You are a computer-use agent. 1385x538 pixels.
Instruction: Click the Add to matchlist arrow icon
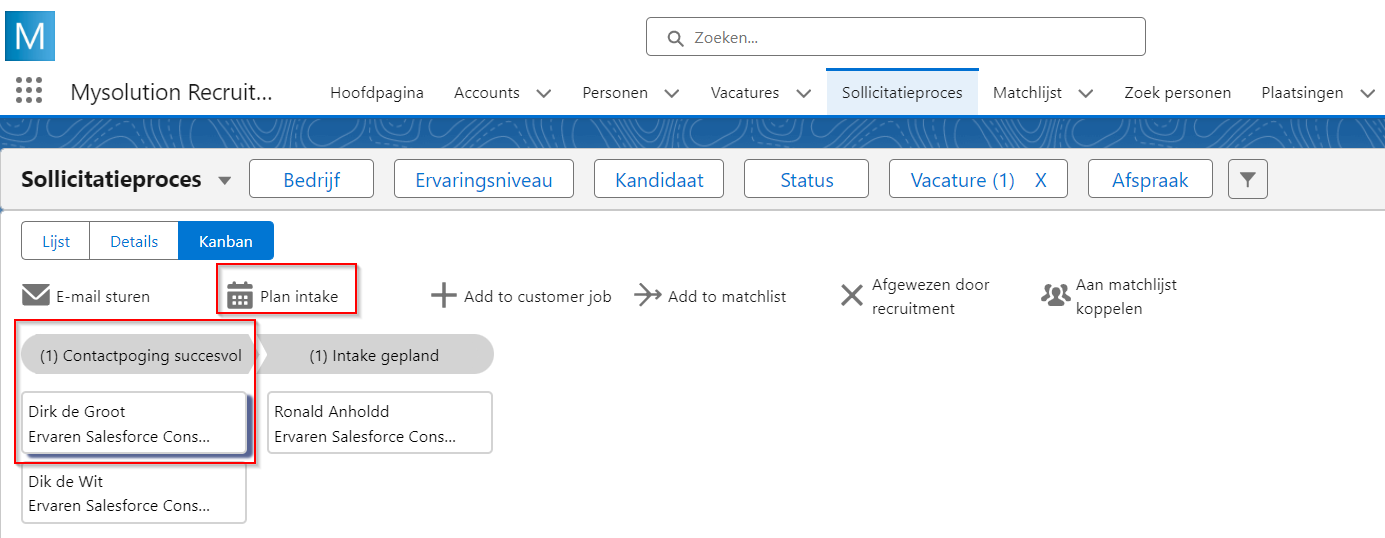(x=648, y=296)
